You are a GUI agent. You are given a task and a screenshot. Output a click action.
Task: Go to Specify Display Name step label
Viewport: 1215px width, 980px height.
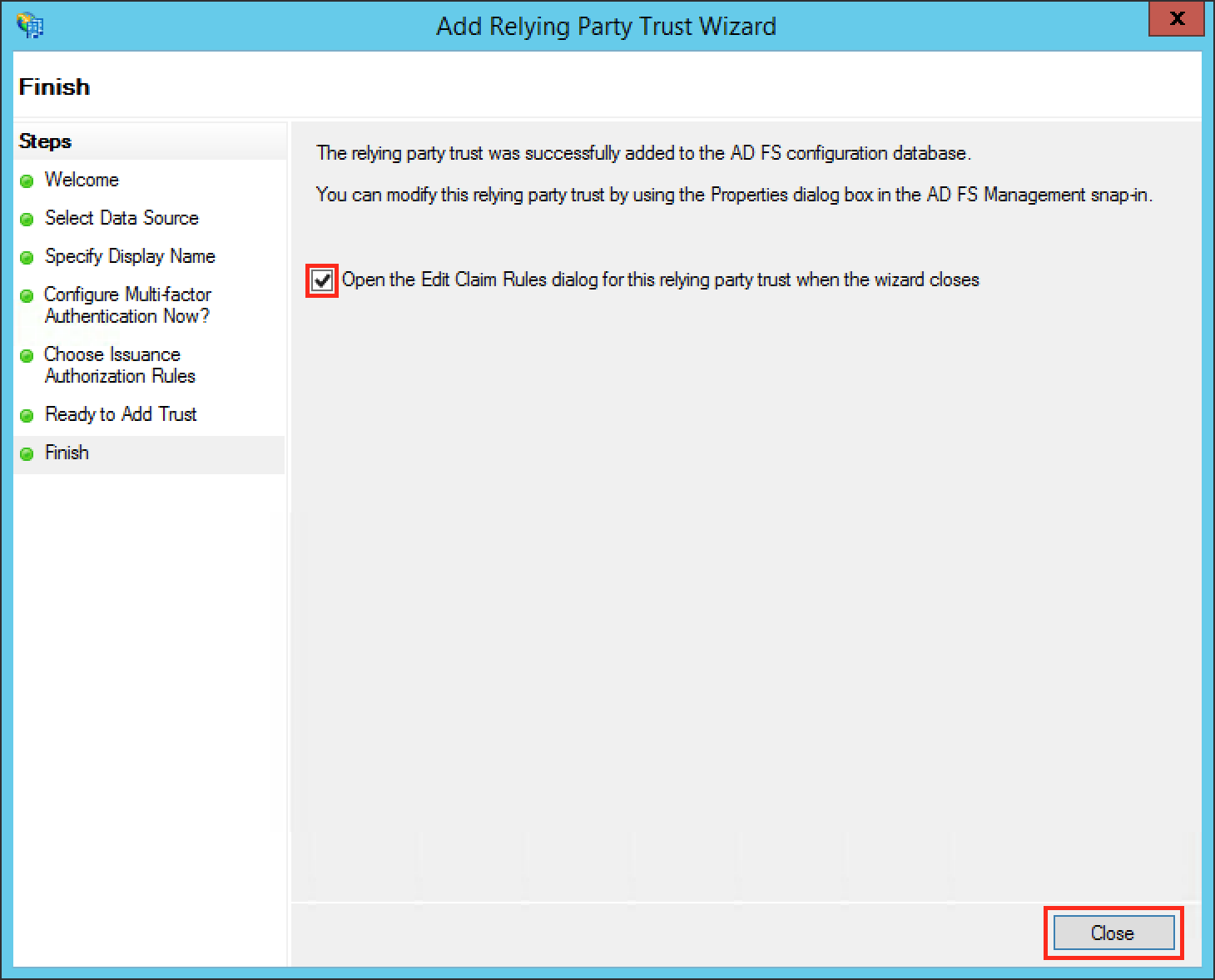click(130, 256)
